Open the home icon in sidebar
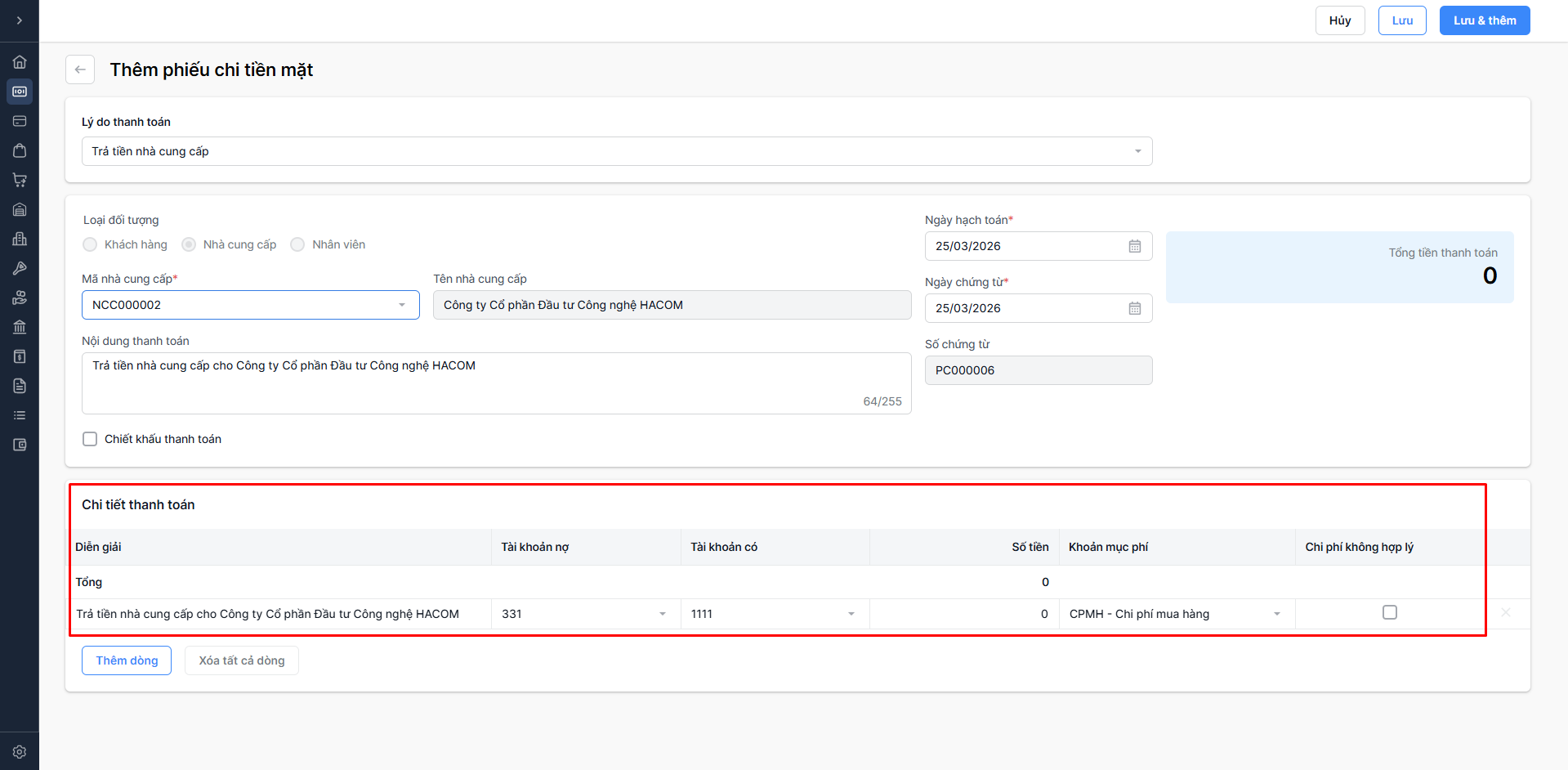The height and width of the screenshot is (770, 1568). pyautogui.click(x=20, y=62)
